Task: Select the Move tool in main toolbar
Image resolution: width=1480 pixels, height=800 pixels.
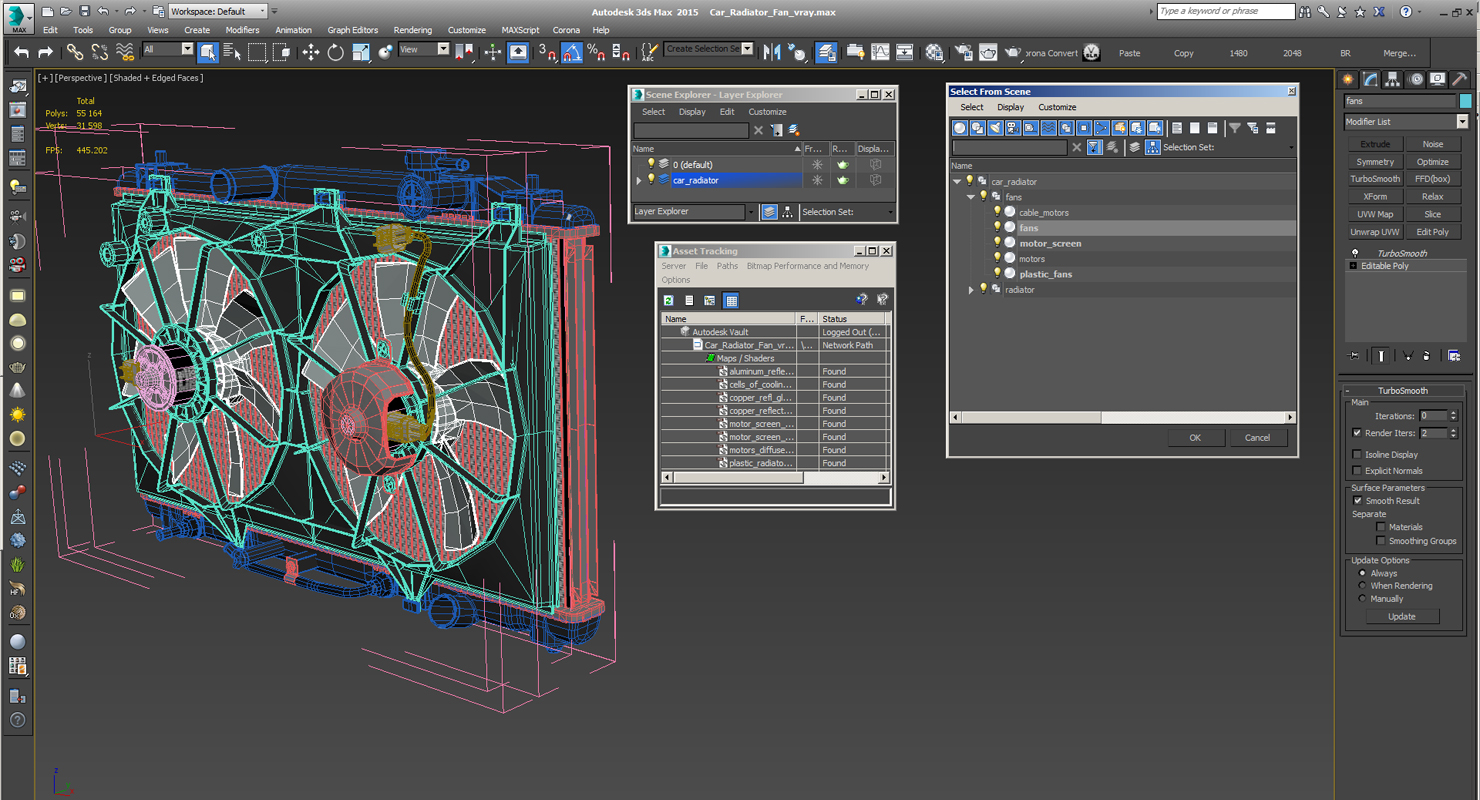Action: (x=310, y=52)
